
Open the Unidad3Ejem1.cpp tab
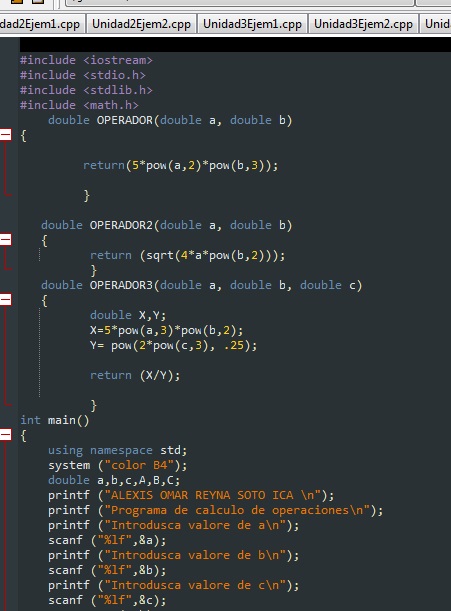pyautogui.click(x=252, y=24)
